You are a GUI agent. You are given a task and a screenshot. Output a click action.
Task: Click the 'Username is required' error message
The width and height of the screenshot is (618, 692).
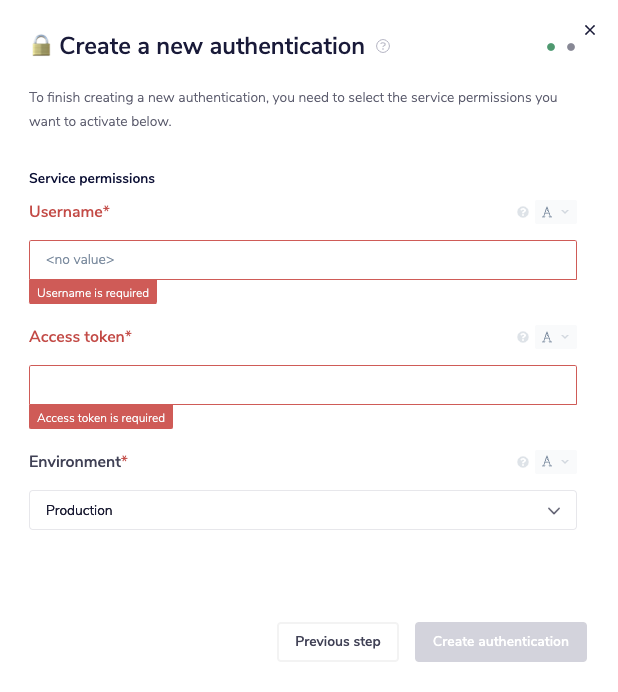(x=93, y=293)
